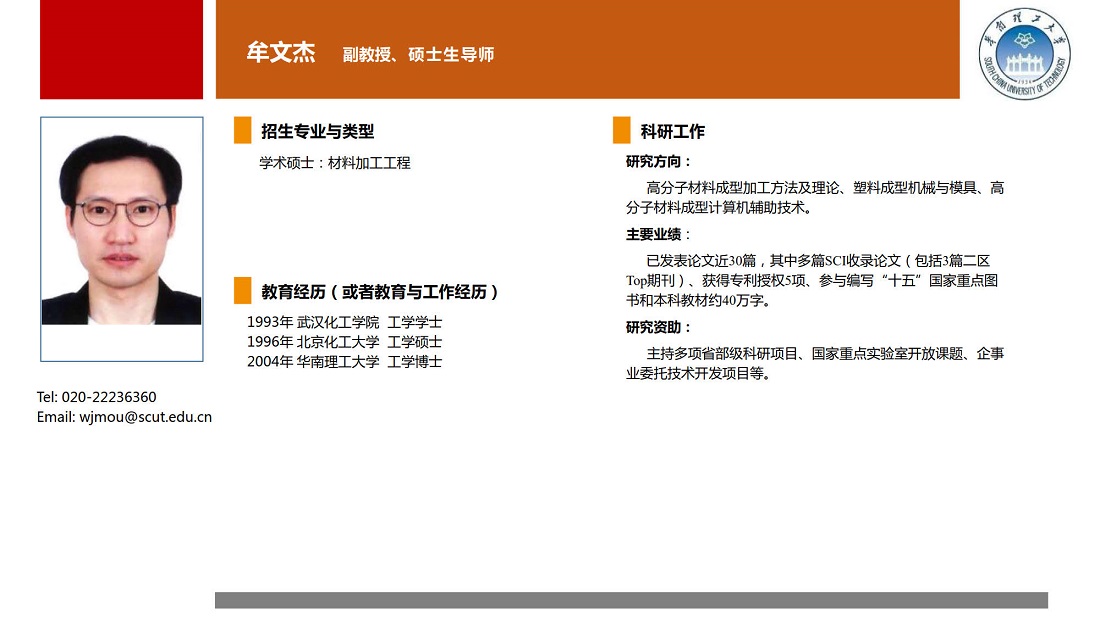
Task: Click the 2004年 华南理工大学 entry
Action: (344, 362)
